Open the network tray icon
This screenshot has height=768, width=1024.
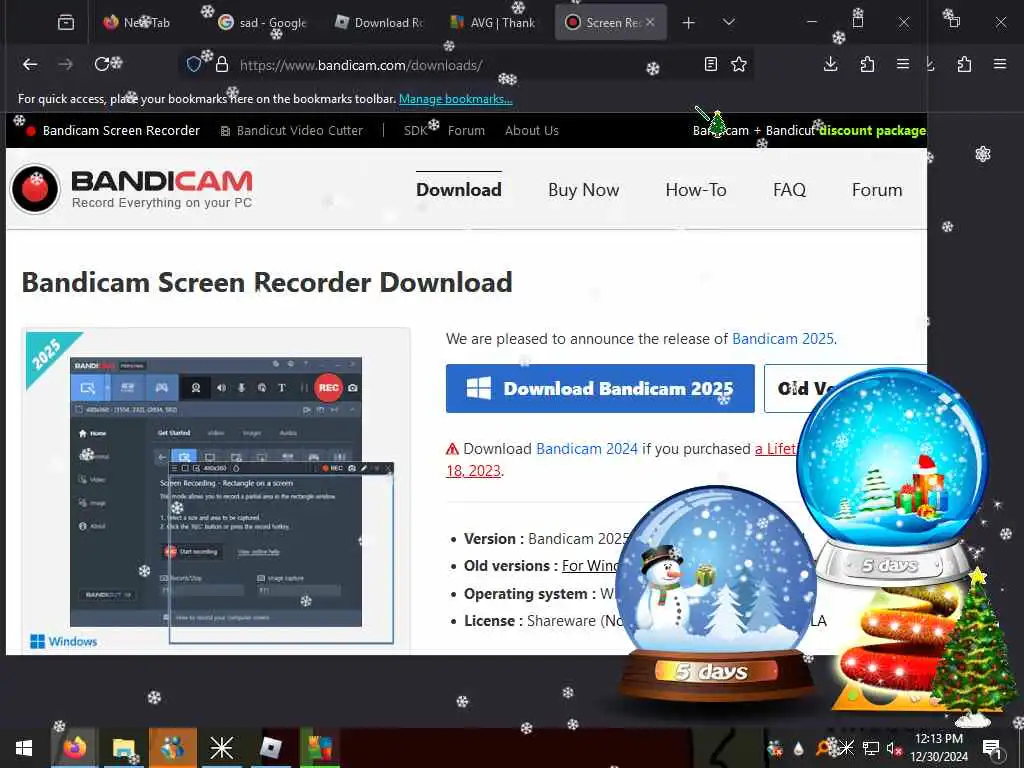[870, 748]
